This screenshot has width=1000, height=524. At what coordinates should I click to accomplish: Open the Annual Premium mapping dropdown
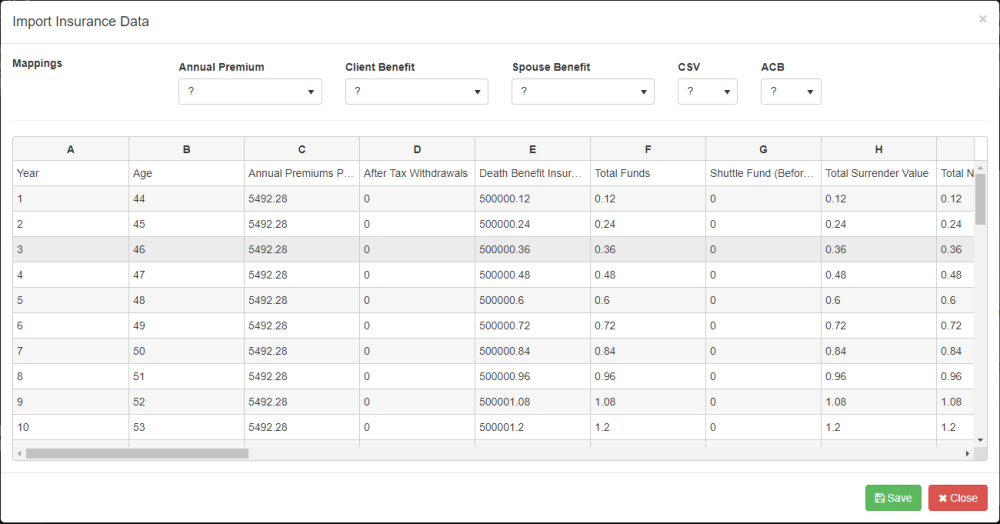pyautogui.click(x=250, y=92)
